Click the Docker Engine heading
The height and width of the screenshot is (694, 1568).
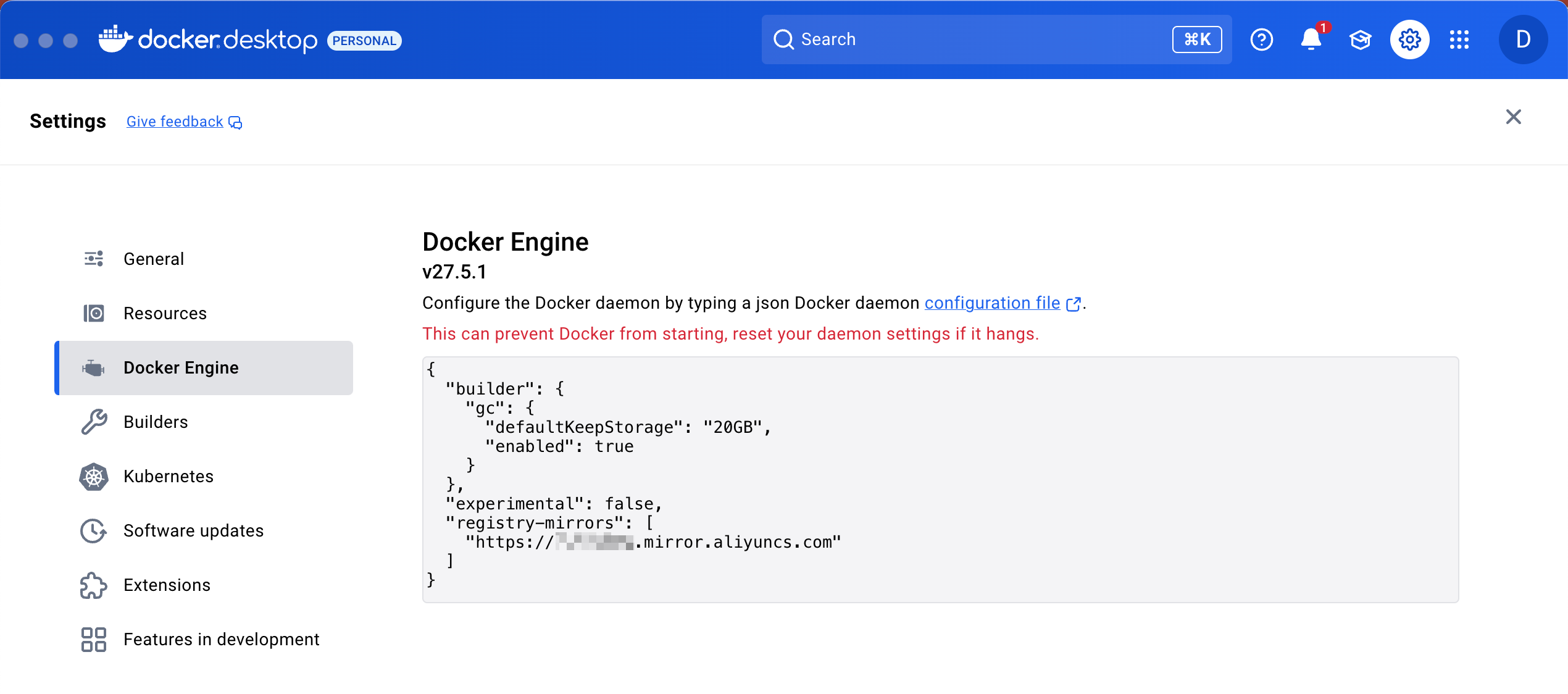(x=505, y=242)
